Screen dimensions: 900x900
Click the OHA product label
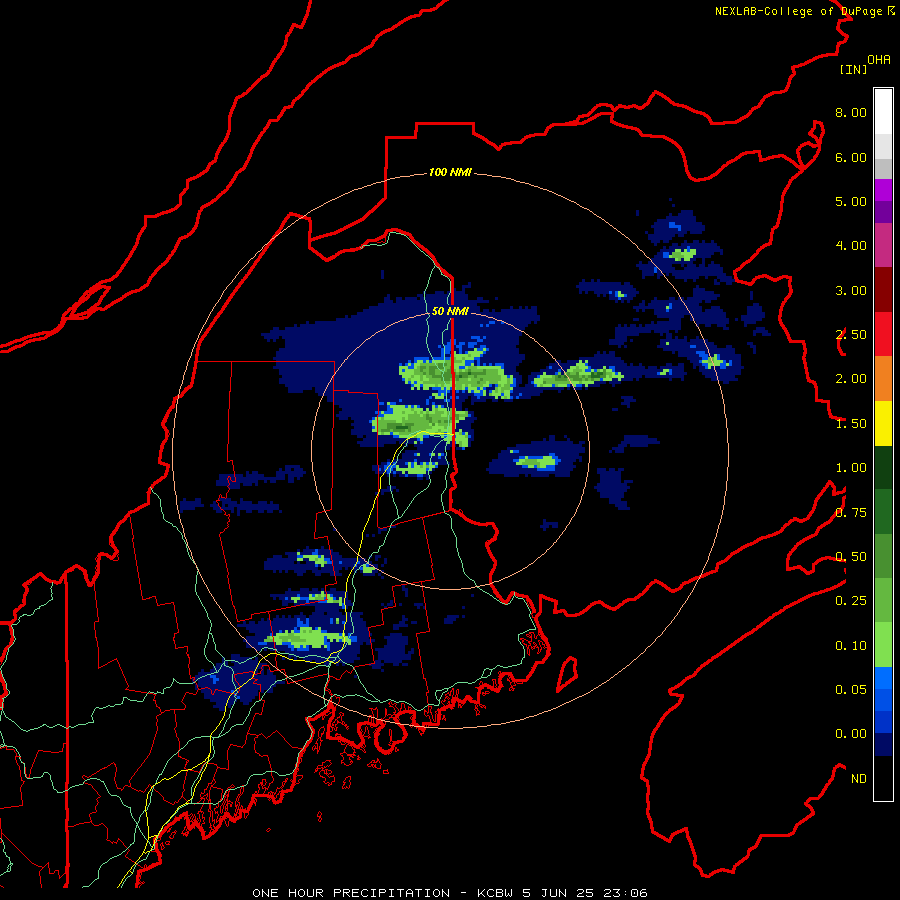tap(879, 60)
